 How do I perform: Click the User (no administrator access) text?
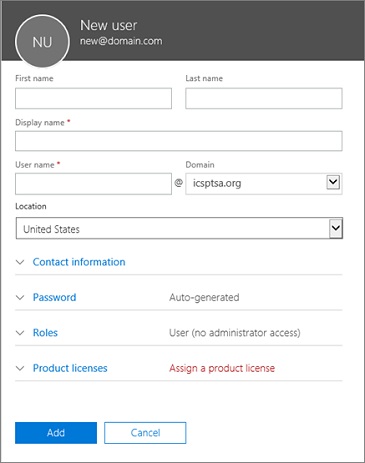pyautogui.click(x=235, y=333)
